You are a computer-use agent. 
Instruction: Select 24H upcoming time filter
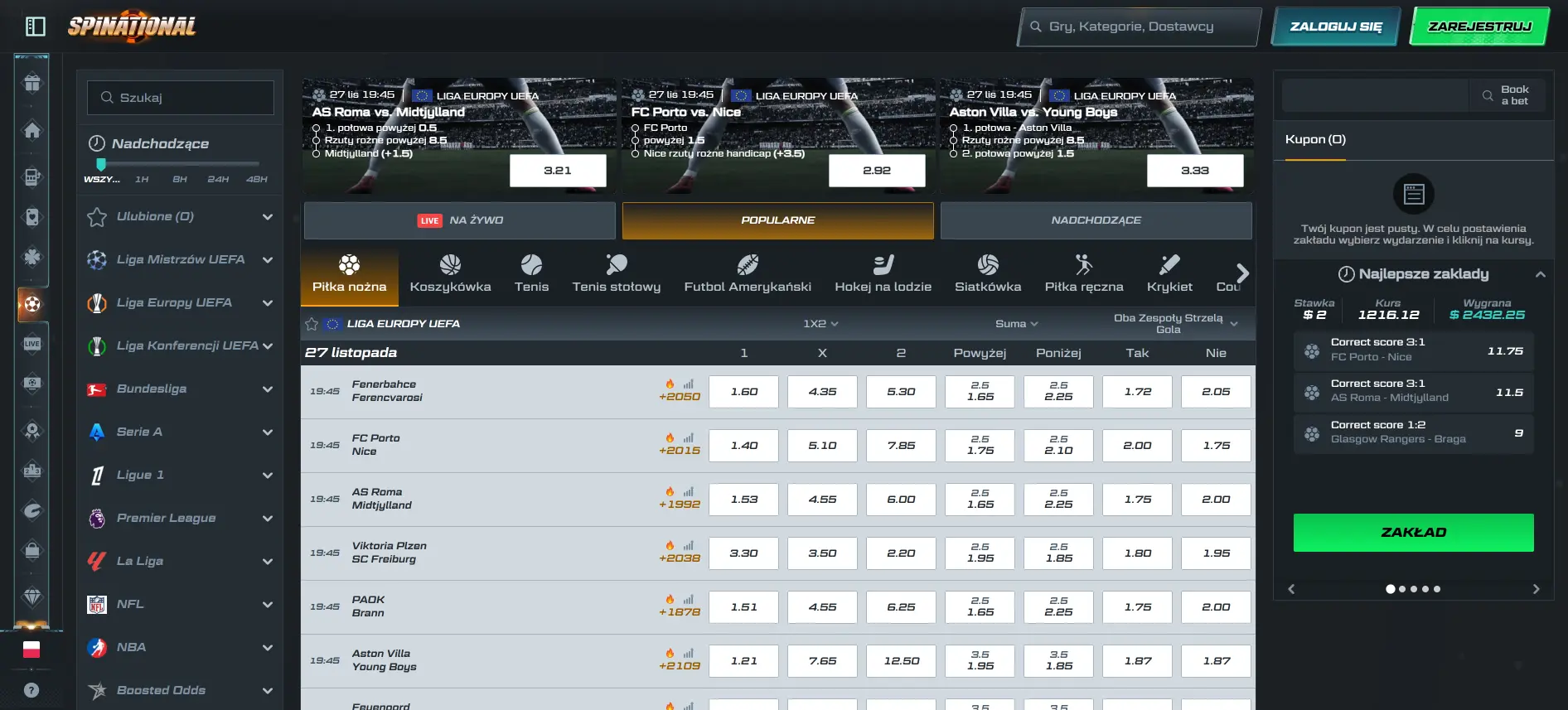[218, 179]
